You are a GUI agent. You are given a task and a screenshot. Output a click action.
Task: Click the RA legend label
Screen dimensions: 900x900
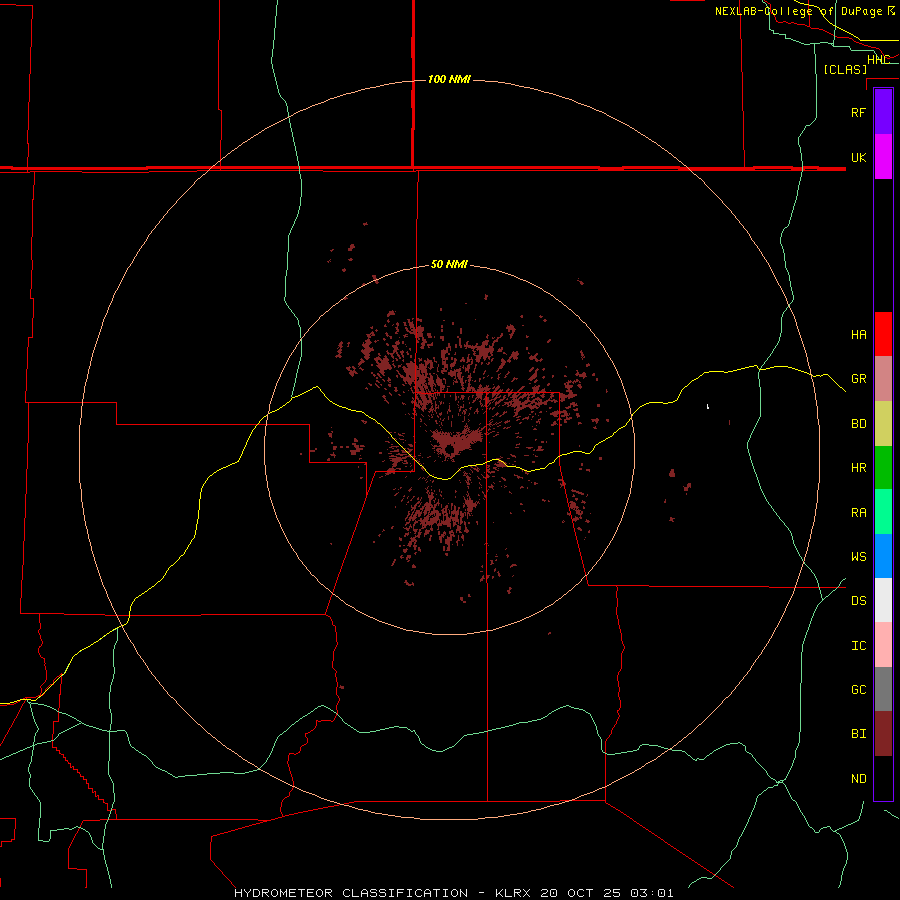[858, 513]
